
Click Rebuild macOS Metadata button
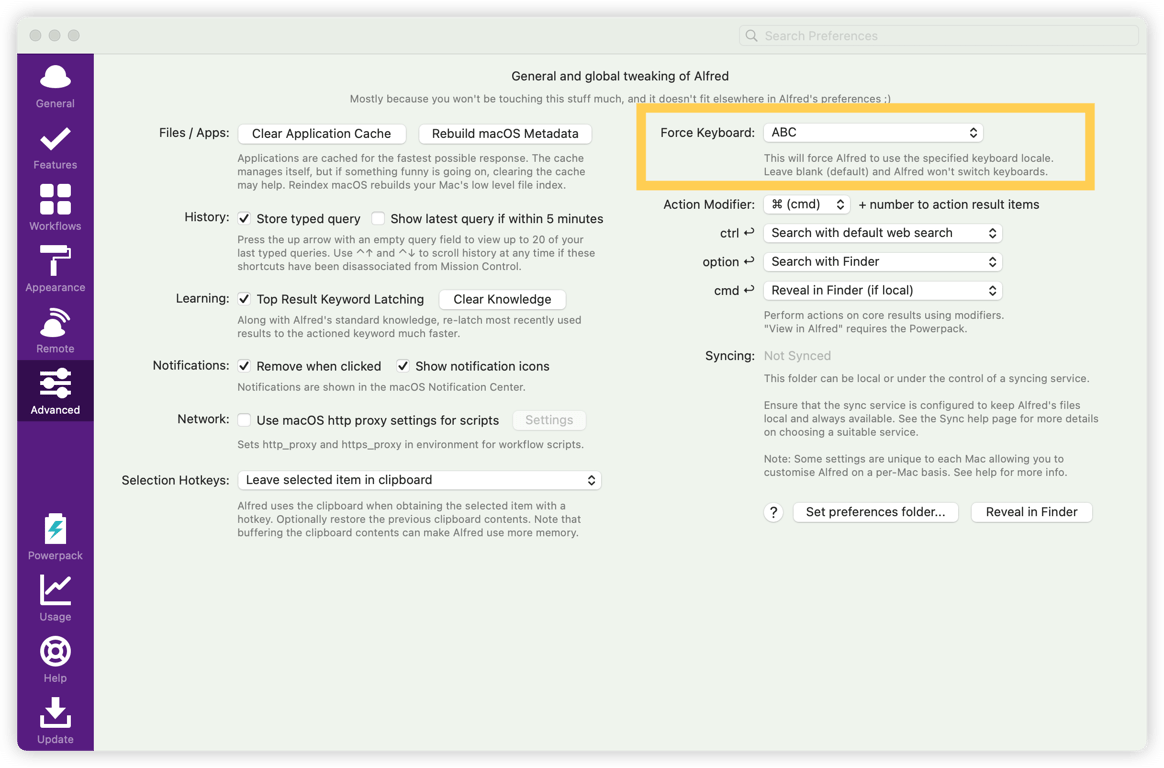[x=505, y=134]
